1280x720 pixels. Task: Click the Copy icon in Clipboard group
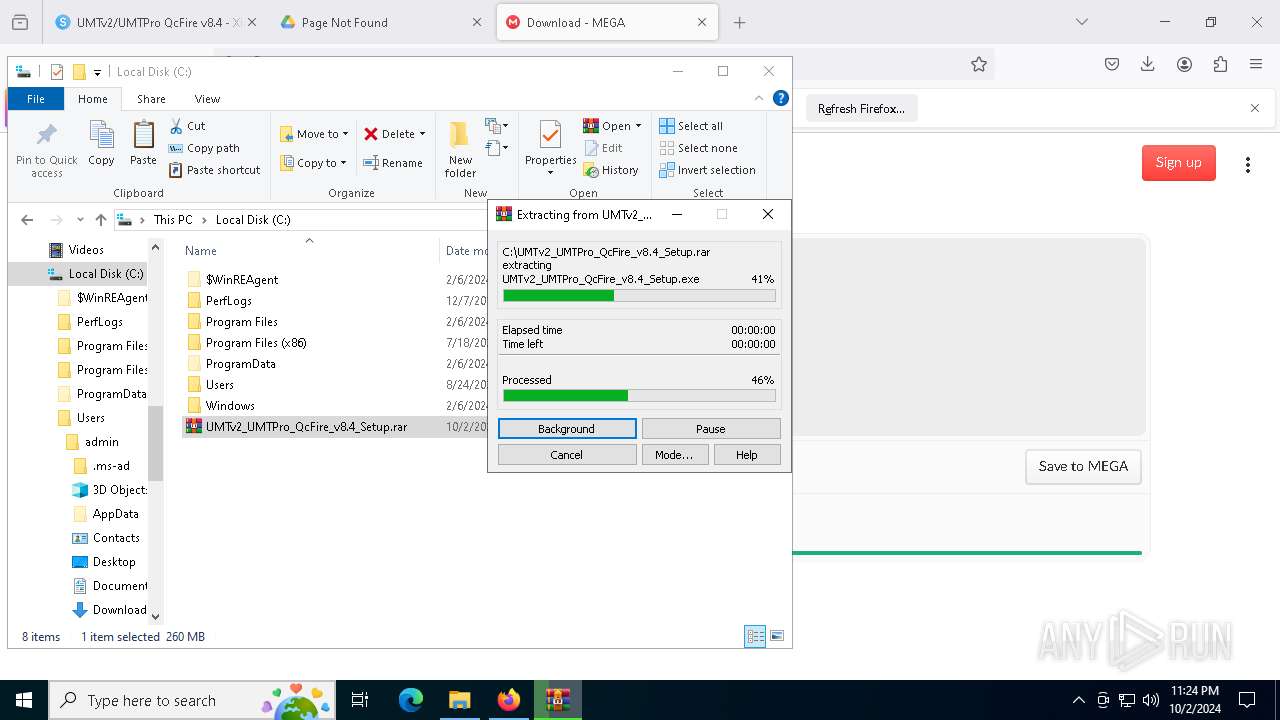pos(101,135)
